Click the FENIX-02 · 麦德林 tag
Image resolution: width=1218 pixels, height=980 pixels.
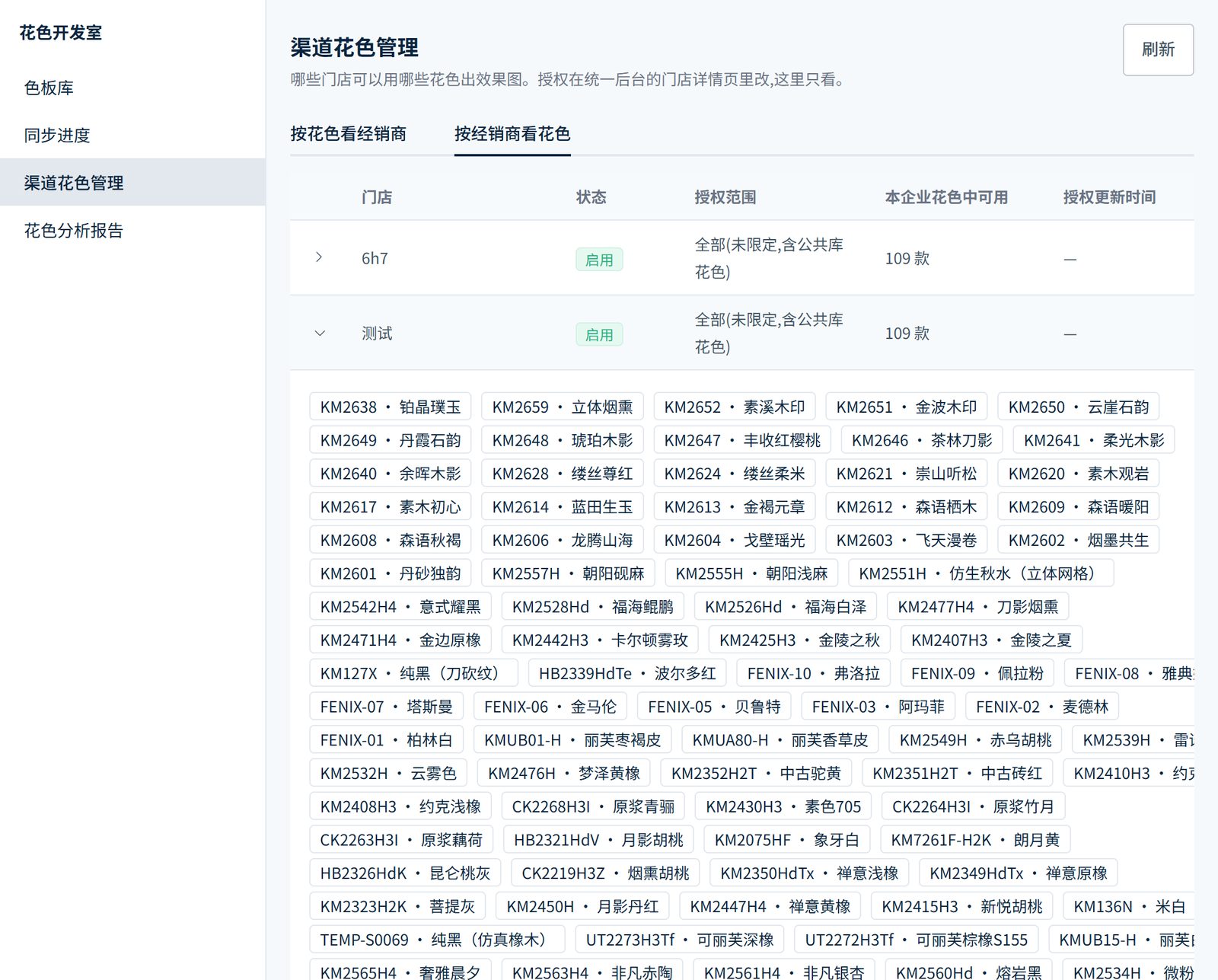pos(1042,707)
